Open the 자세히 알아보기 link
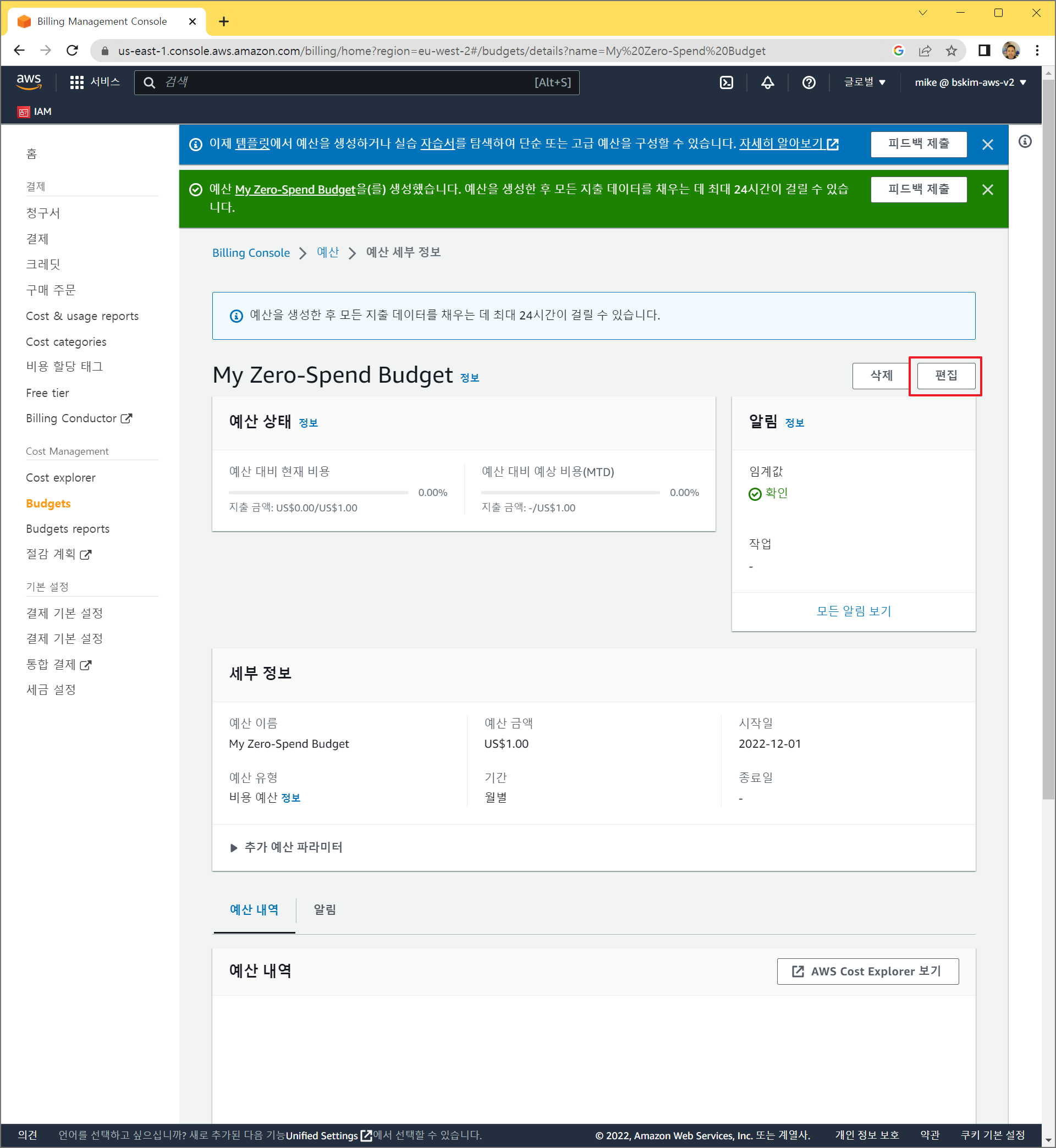The image size is (1056, 1148). click(789, 143)
